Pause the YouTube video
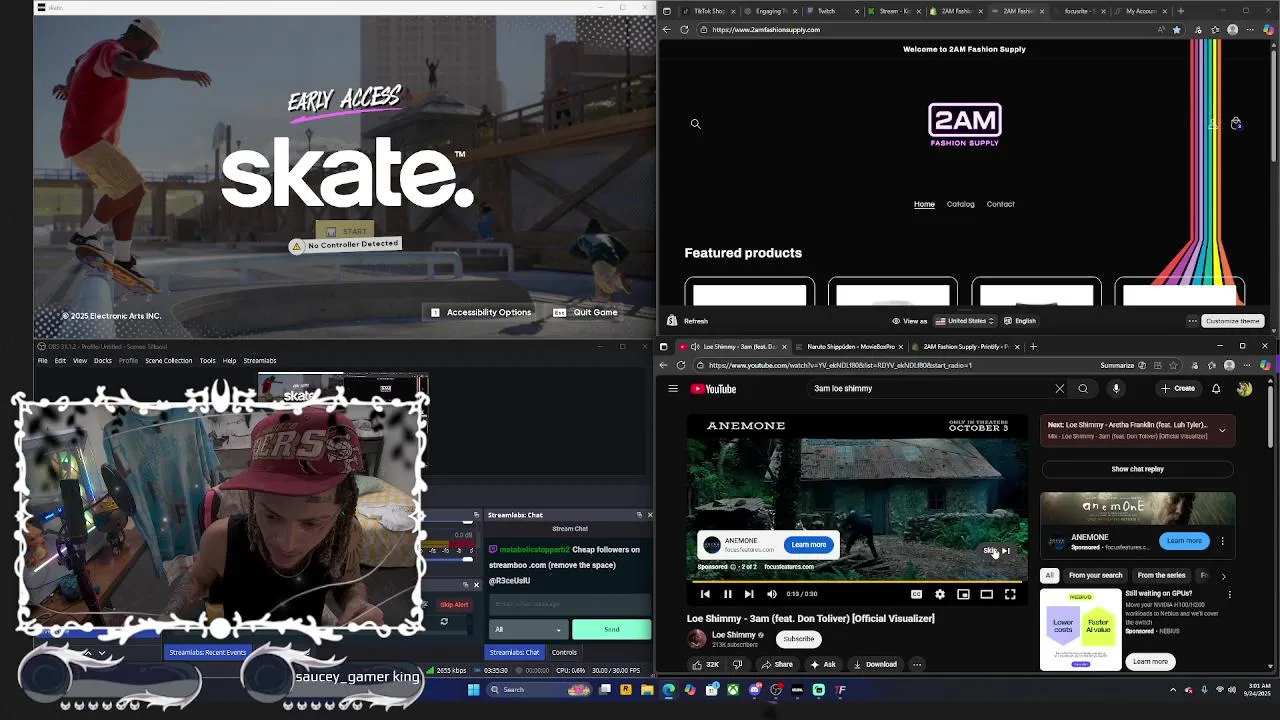The height and width of the screenshot is (720, 1280). 728,594
